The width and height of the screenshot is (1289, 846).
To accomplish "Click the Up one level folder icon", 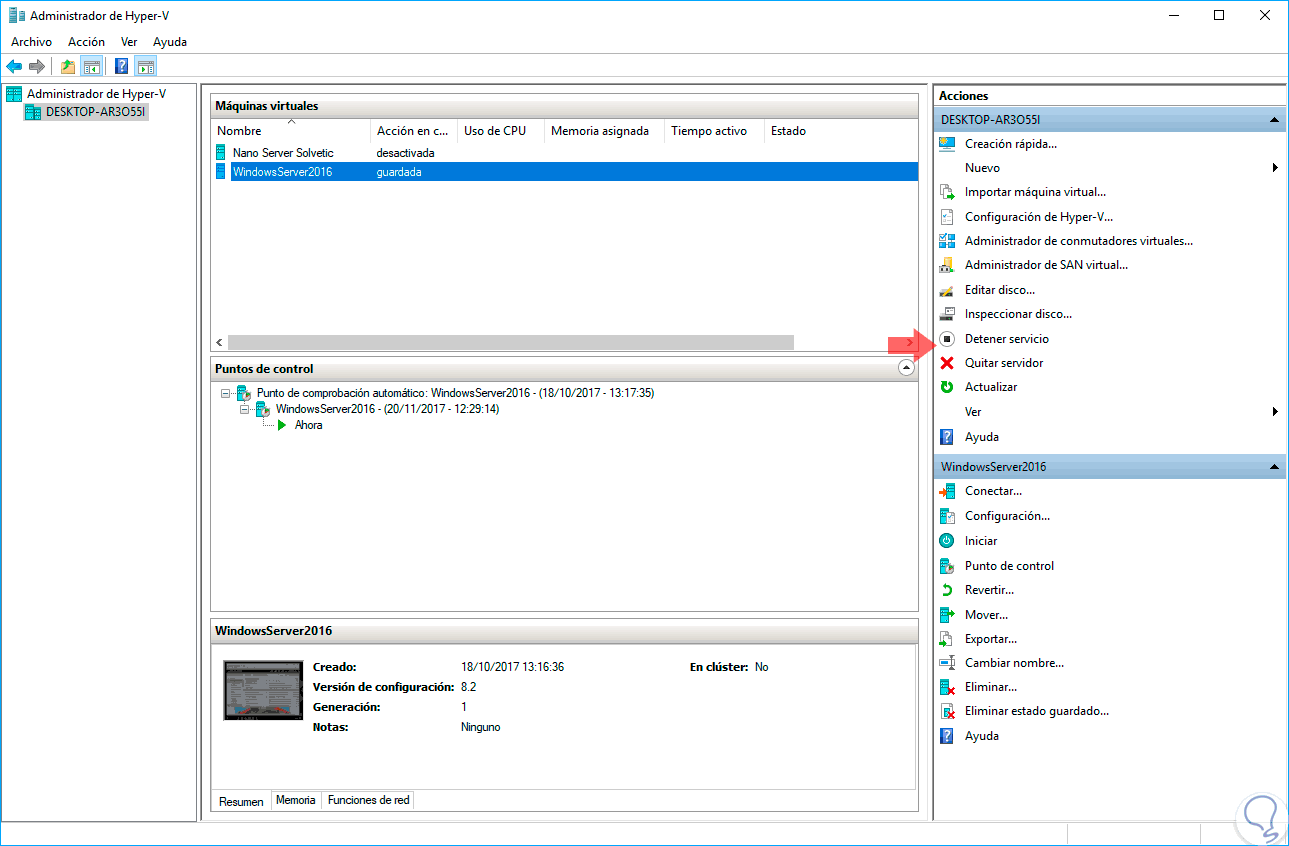I will [68, 67].
